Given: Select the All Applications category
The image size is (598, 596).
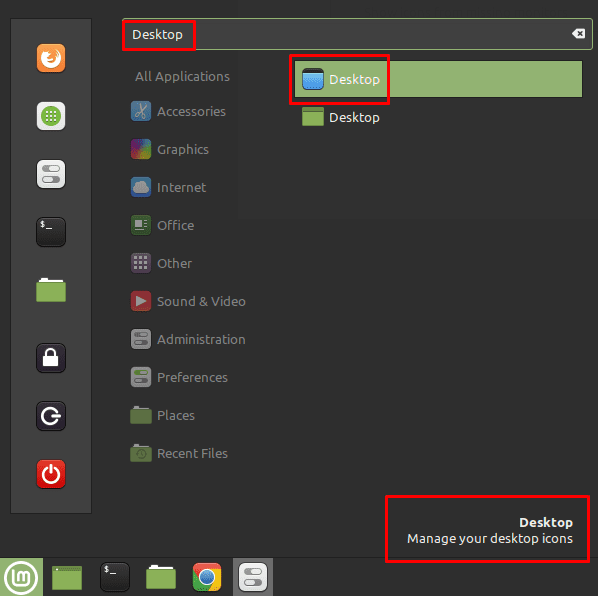Looking at the screenshot, I should pyautogui.click(x=182, y=76).
